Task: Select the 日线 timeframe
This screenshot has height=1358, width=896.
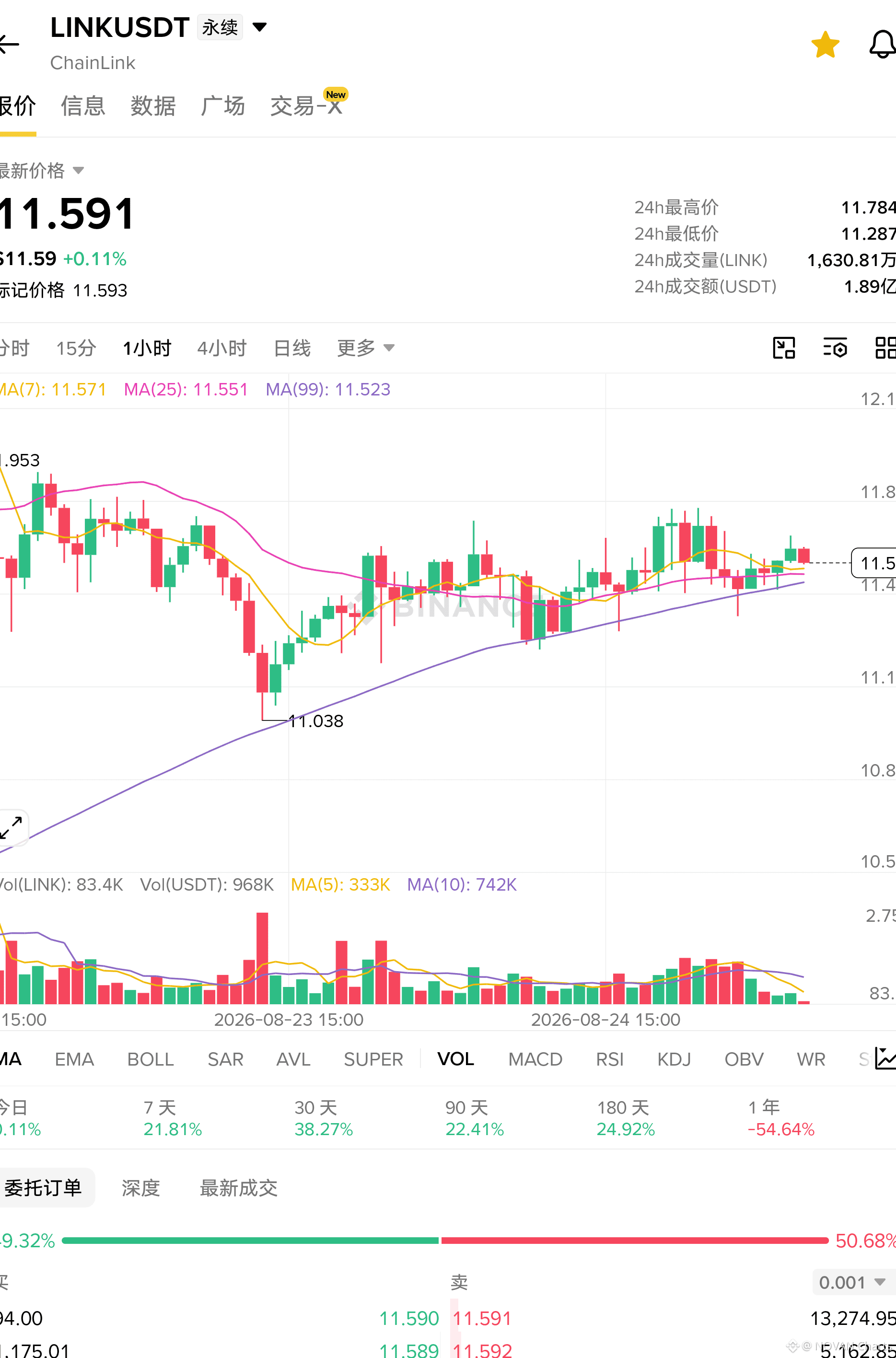Action: 292,348
